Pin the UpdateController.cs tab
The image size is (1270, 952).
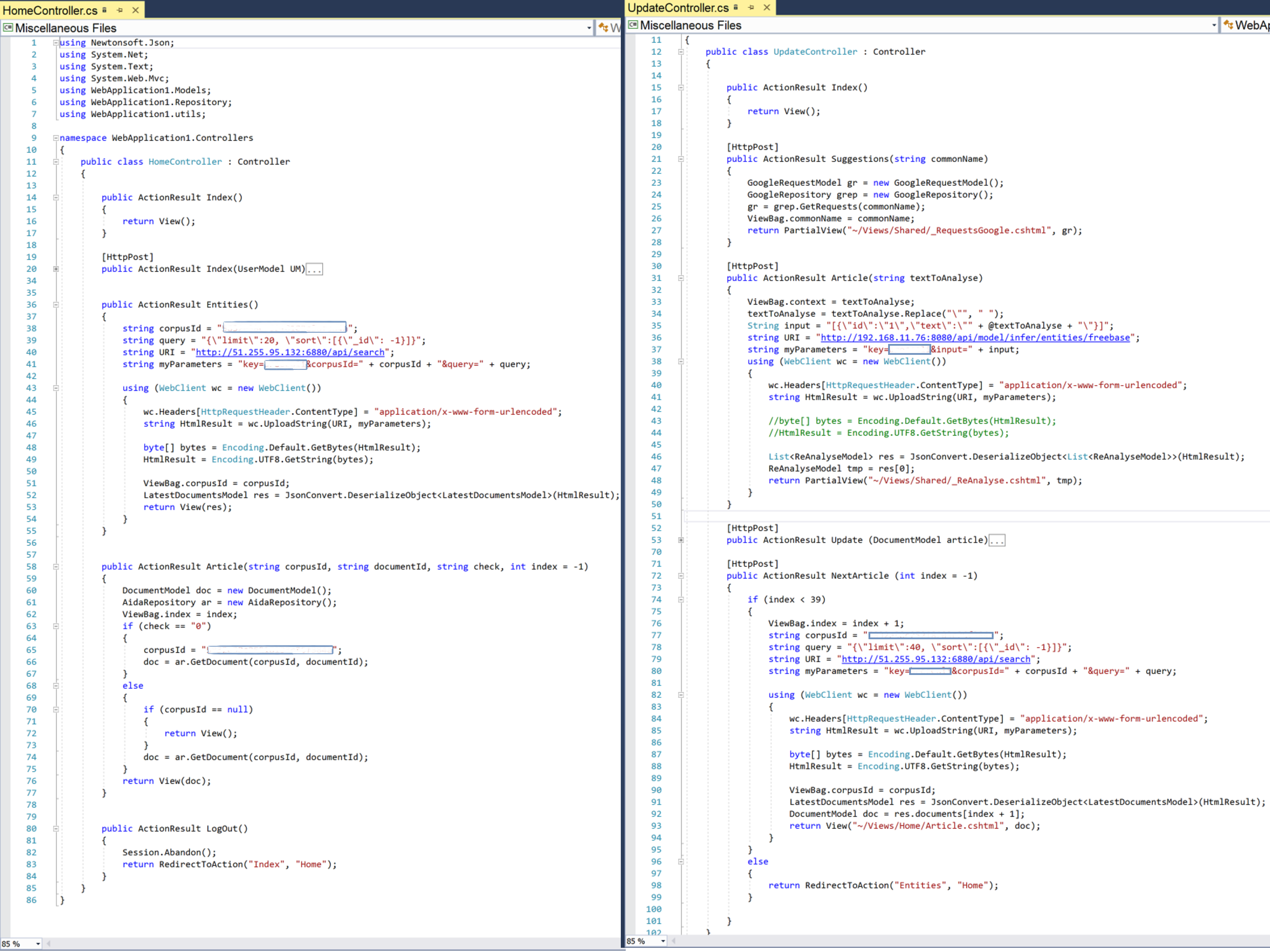click(x=751, y=7)
